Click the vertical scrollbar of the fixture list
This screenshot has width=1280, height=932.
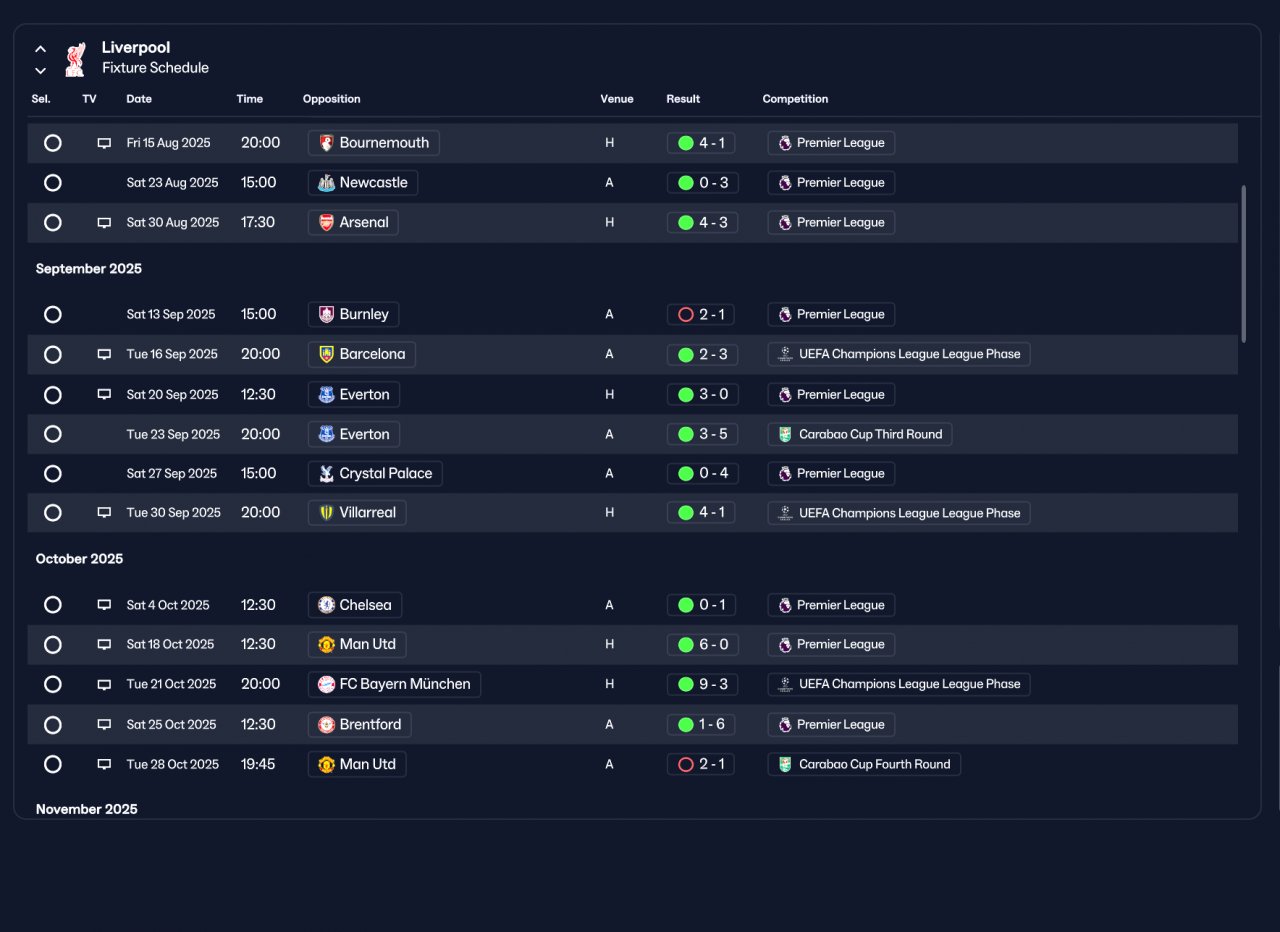coord(1244,263)
